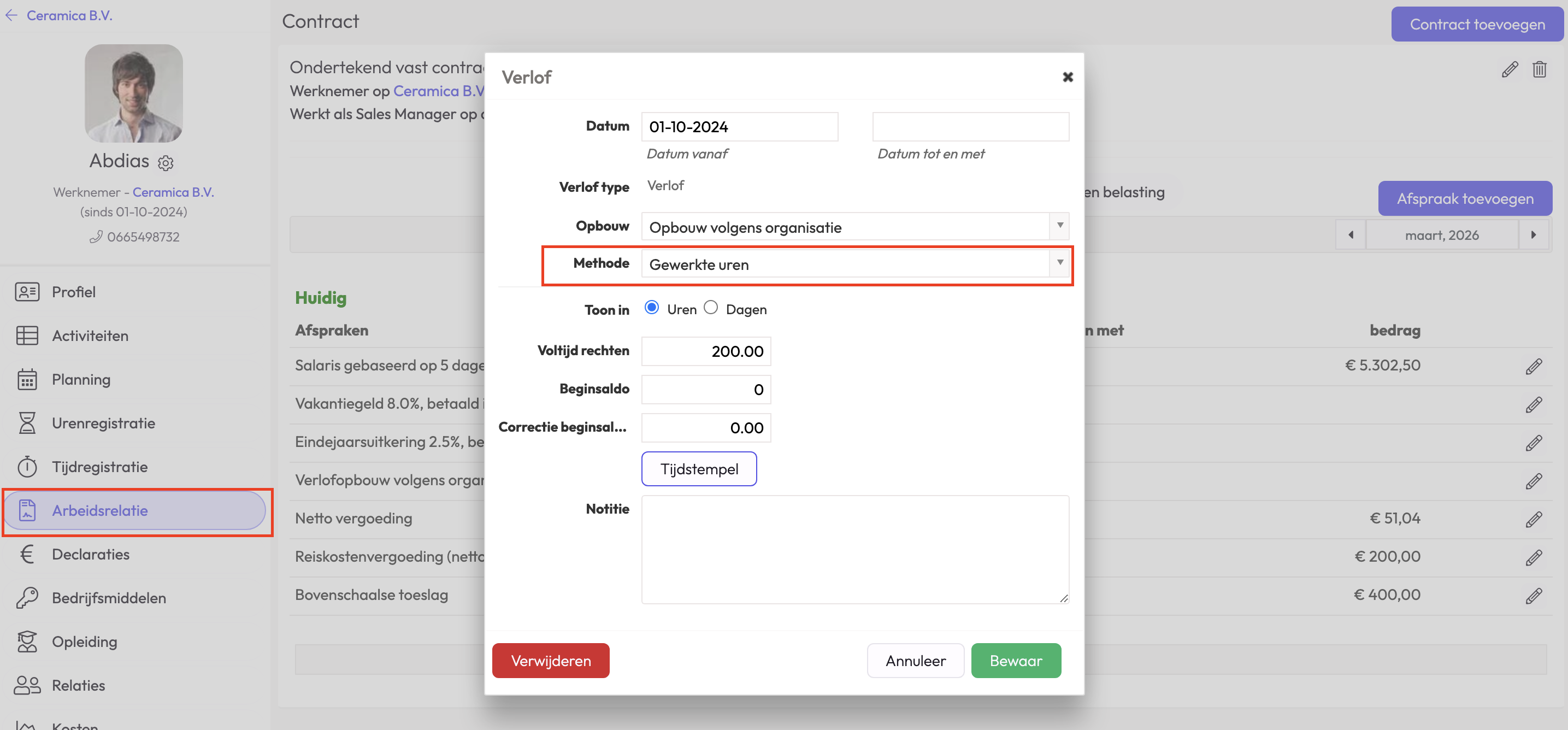
Task: Click pencil icon for the €5.302,50 salary row
Action: tap(1533, 366)
